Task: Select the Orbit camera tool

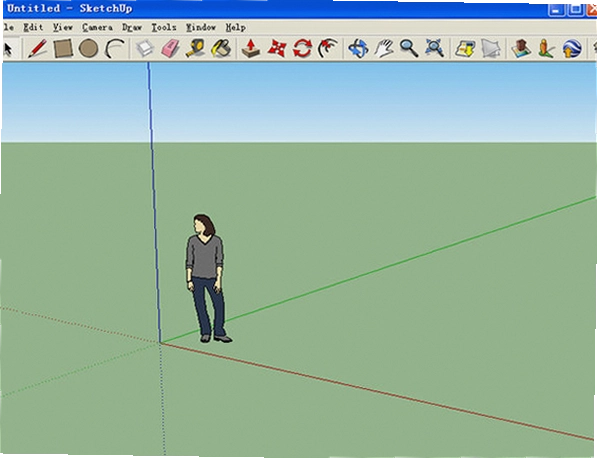Action: click(x=358, y=49)
